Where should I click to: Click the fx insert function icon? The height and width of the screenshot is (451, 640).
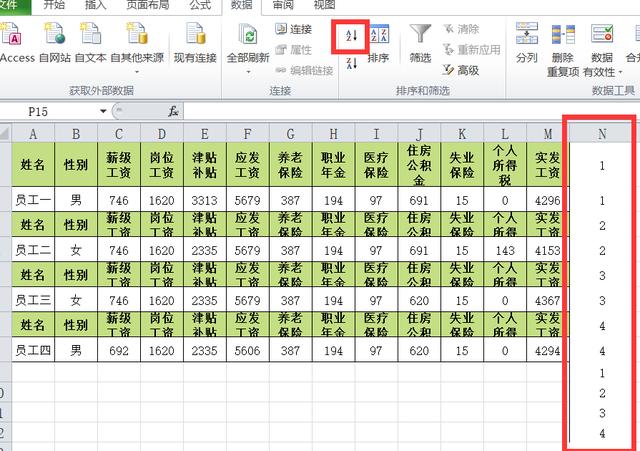[x=173, y=111]
